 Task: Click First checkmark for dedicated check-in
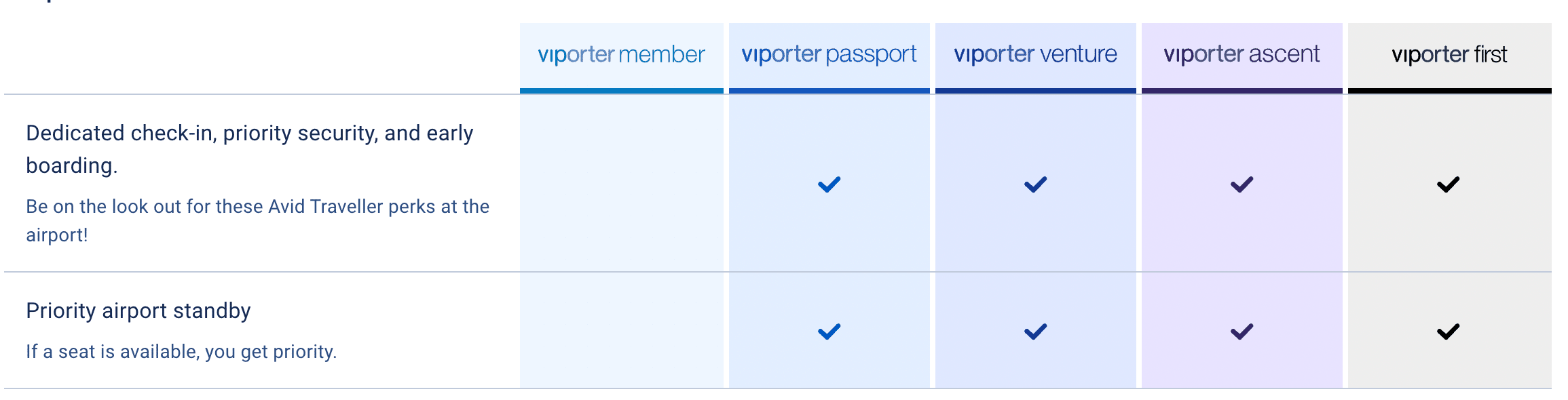tap(1448, 184)
